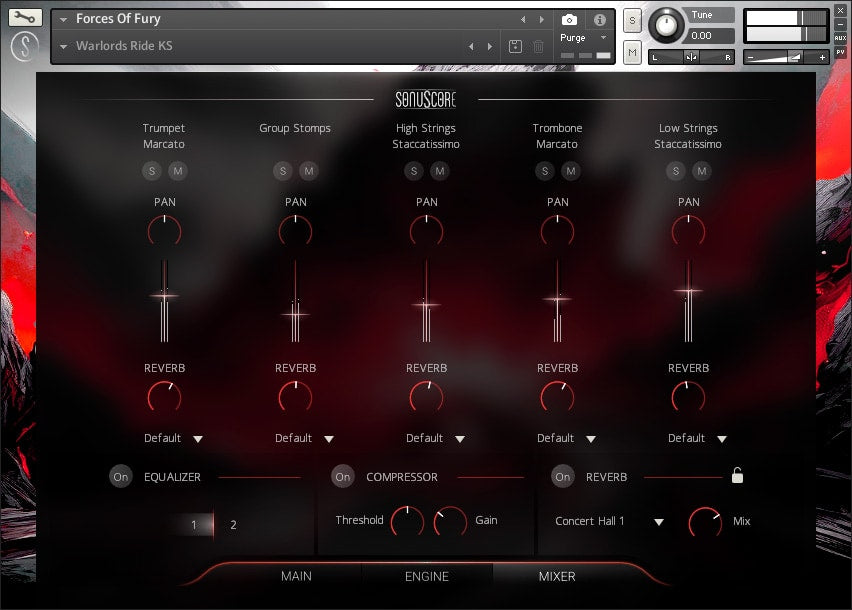The image size is (852, 610).
Task: Select Equalizer band 1
Action: click(193, 525)
